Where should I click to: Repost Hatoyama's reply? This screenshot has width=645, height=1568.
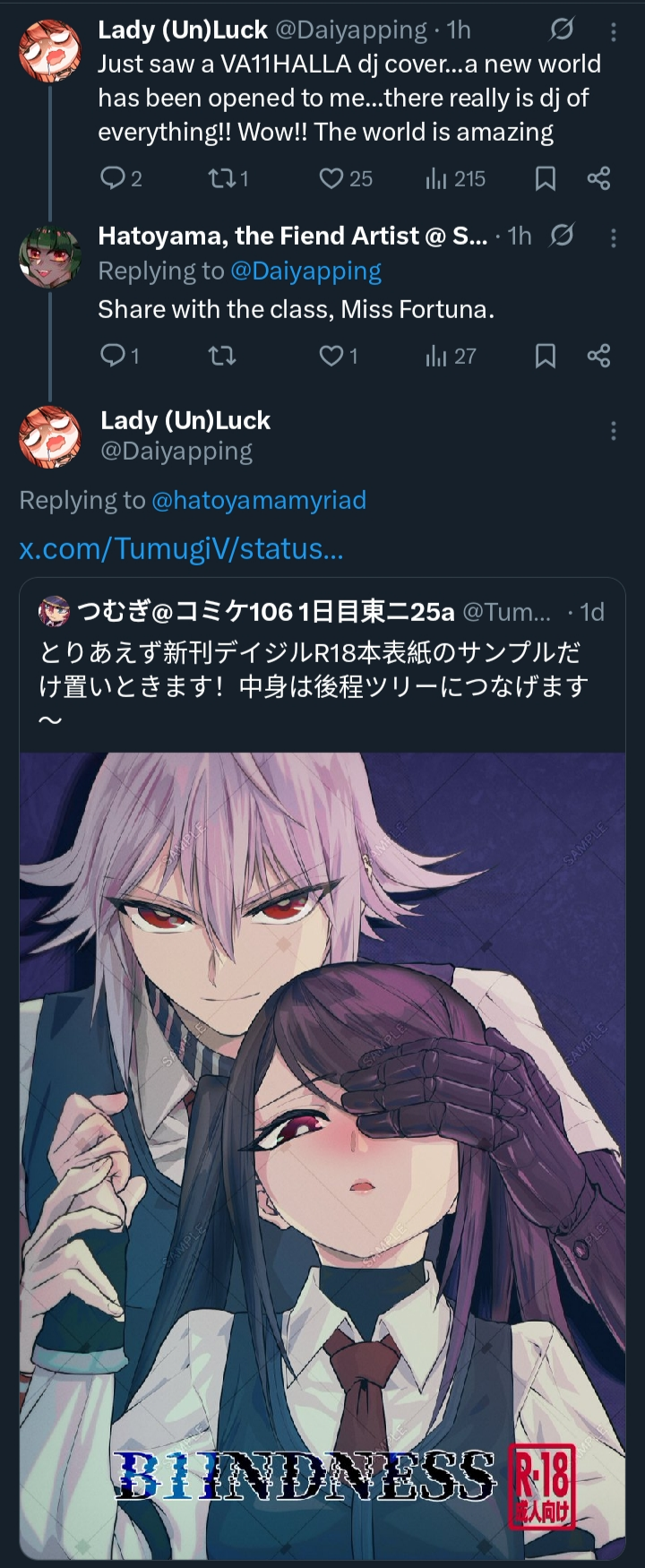point(221,356)
